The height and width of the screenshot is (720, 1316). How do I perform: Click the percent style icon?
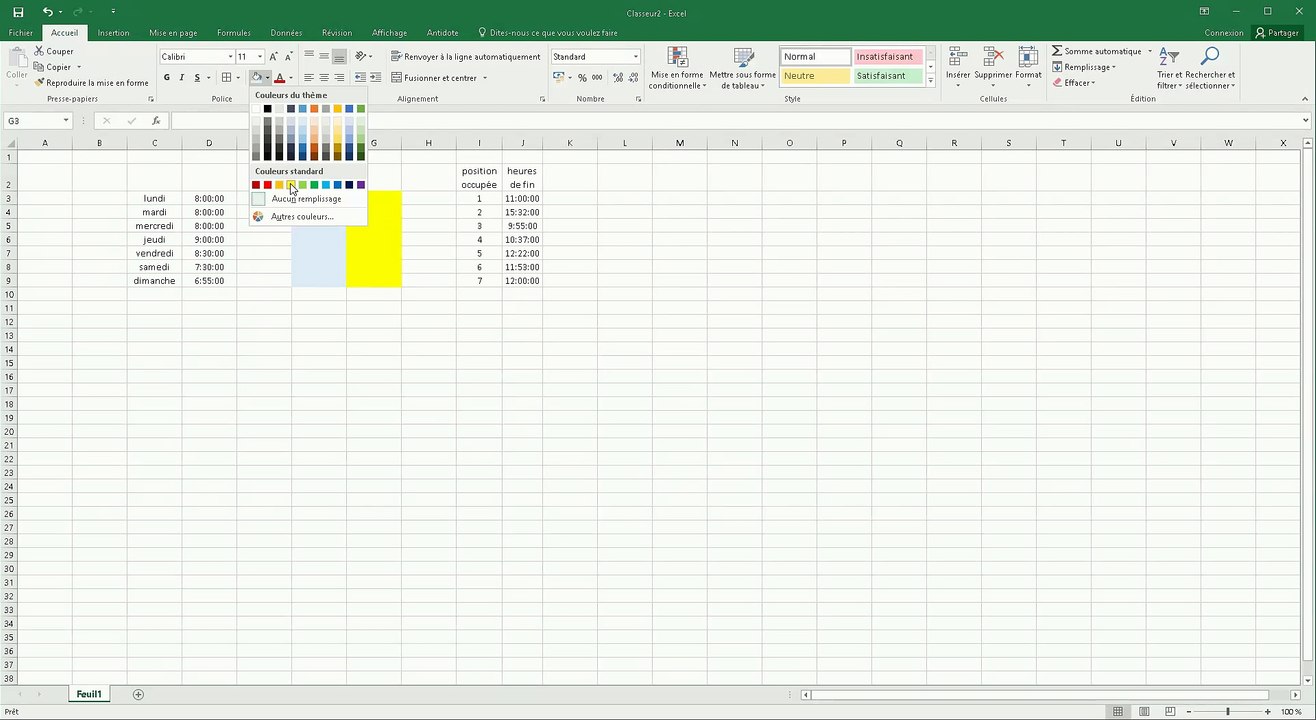581,77
